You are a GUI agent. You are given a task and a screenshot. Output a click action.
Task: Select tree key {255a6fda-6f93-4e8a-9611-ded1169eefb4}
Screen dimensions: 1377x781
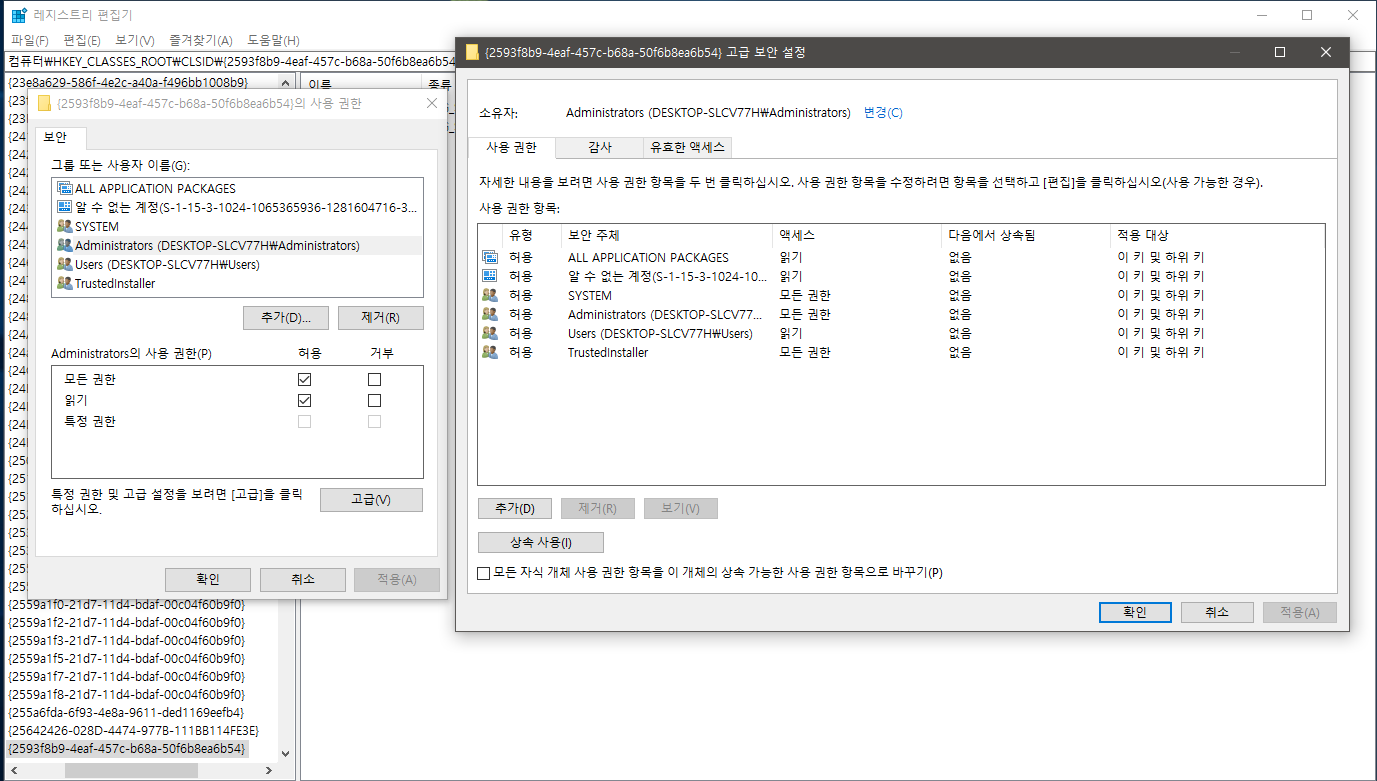[125, 712]
